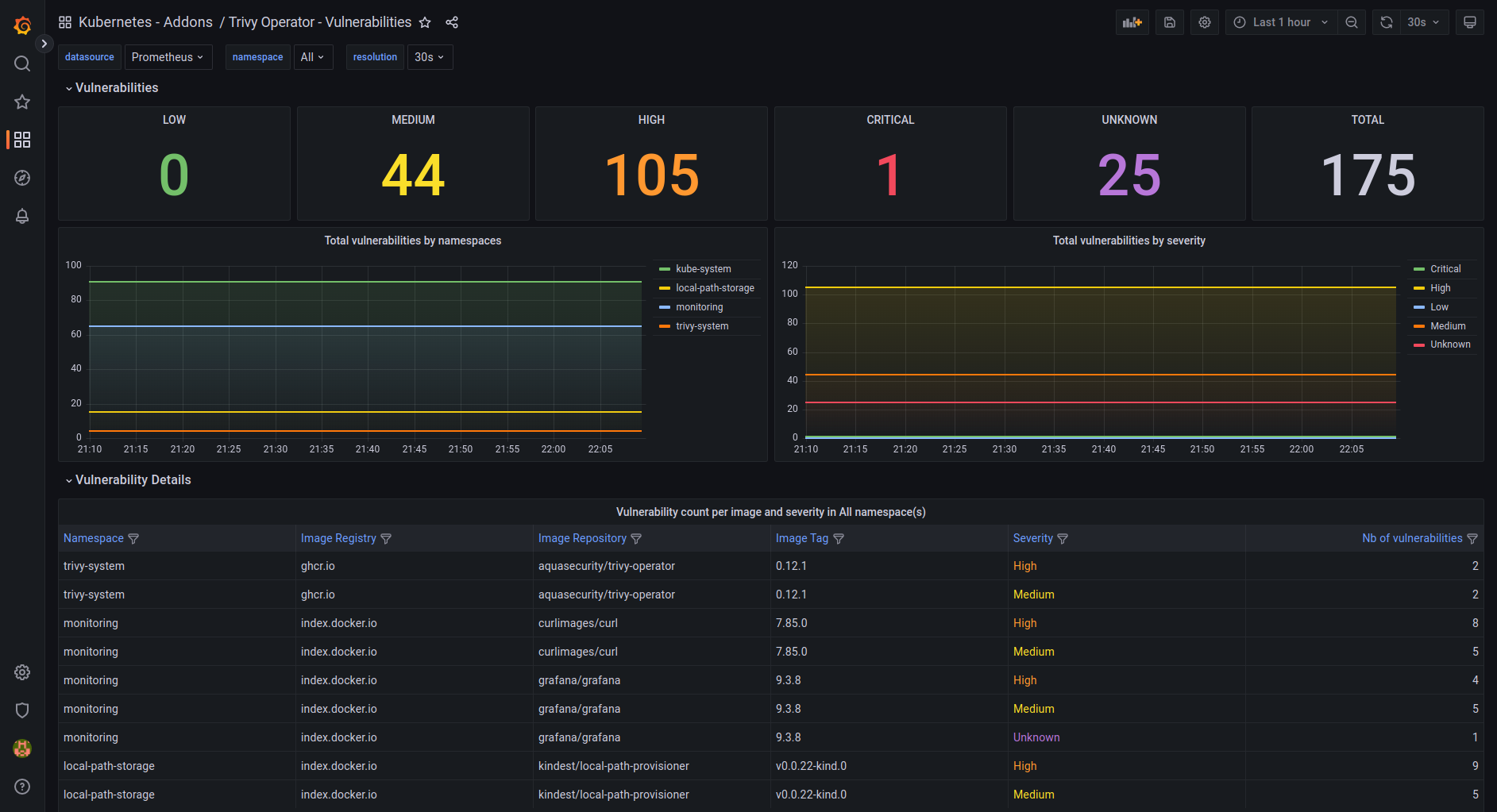The width and height of the screenshot is (1497, 812).
Task: Hide the kube-system series in the legend
Action: coord(703,268)
